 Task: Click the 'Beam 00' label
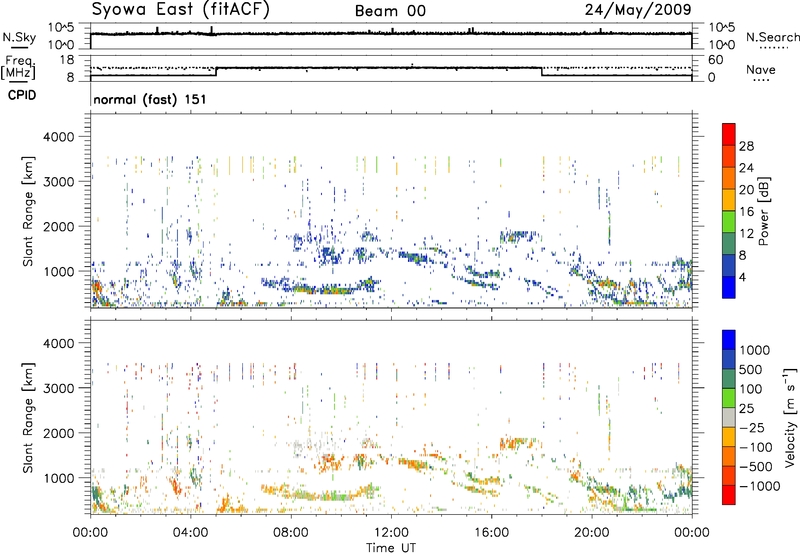click(x=390, y=11)
